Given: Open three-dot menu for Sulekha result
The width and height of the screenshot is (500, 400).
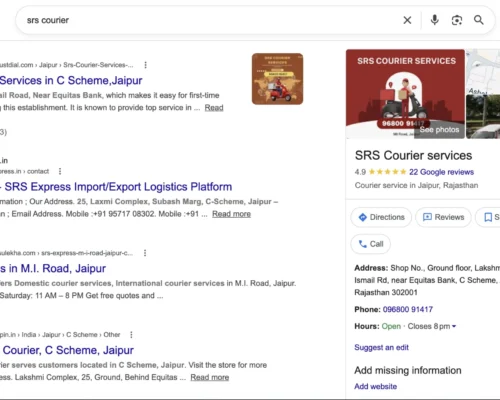Looking at the screenshot, I should pyautogui.click(x=145, y=253).
